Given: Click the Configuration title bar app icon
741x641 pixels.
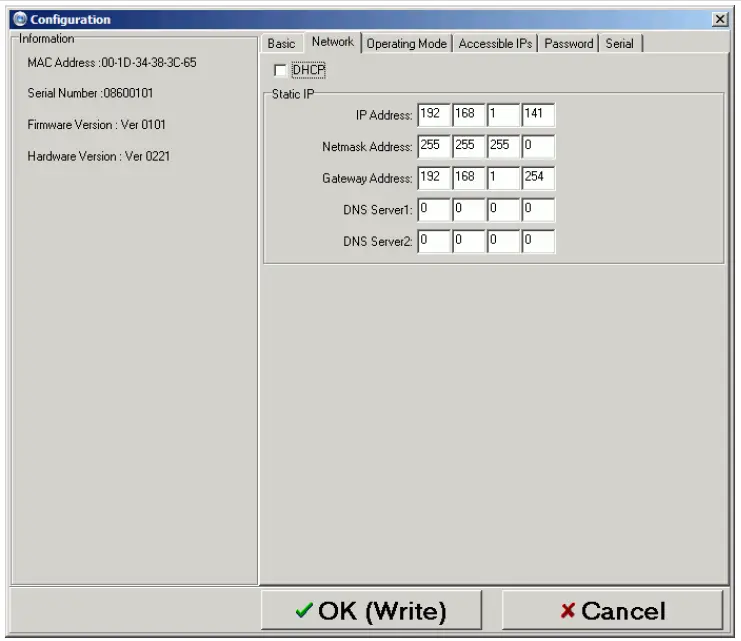Looking at the screenshot, I should (x=20, y=19).
